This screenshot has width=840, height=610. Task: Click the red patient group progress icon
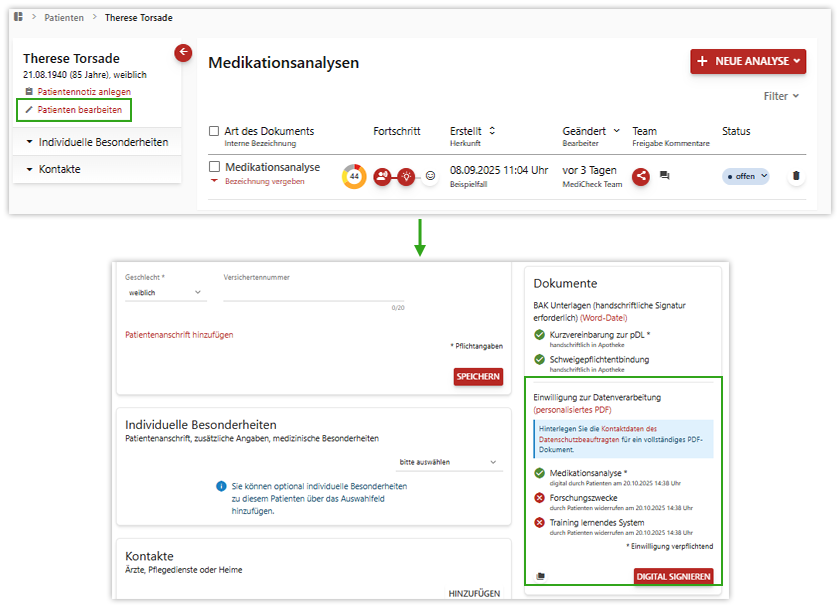coord(382,176)
